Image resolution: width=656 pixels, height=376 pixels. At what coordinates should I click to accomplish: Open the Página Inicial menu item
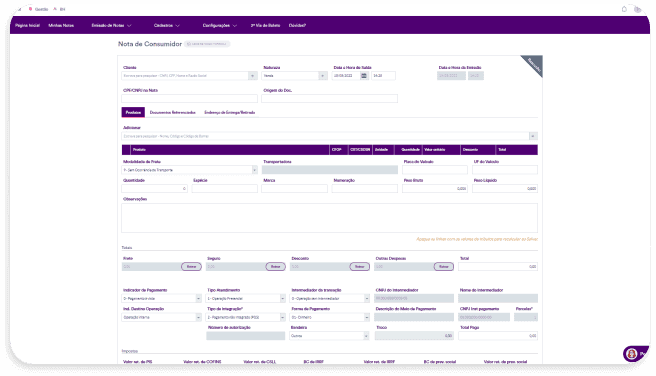point(28,26)
